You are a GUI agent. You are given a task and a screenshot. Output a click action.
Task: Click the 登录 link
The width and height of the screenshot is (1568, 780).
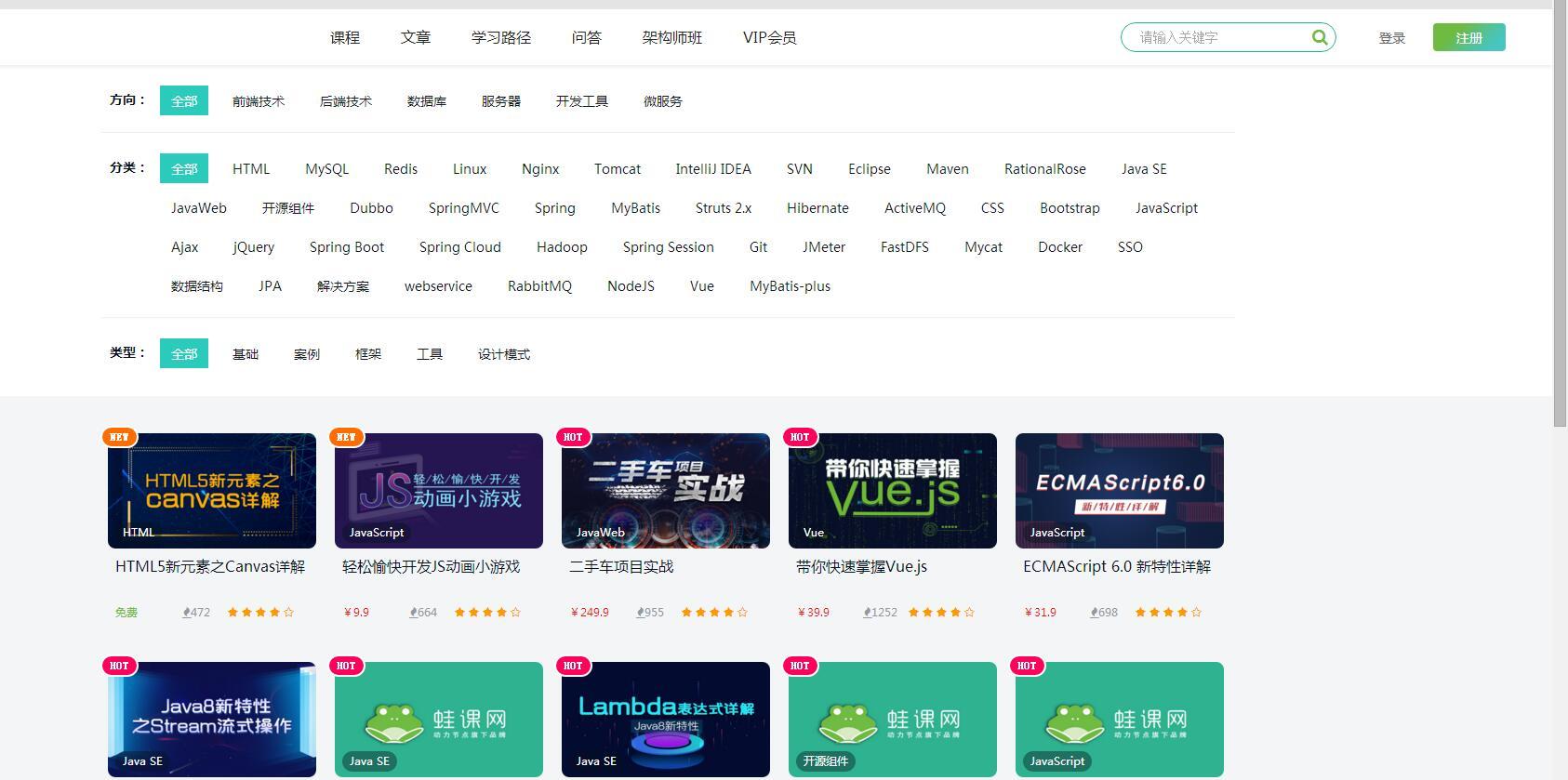tap(1391, 38)
